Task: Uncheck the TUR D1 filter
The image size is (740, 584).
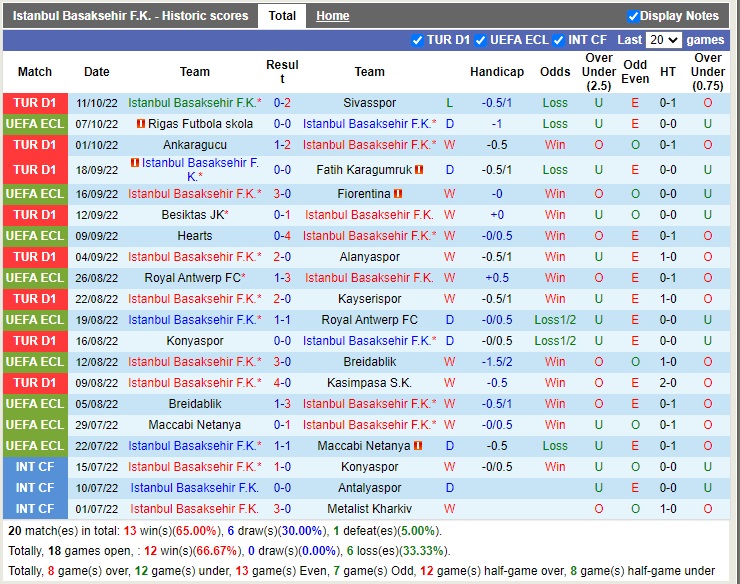Action: [x=417, y=40]
